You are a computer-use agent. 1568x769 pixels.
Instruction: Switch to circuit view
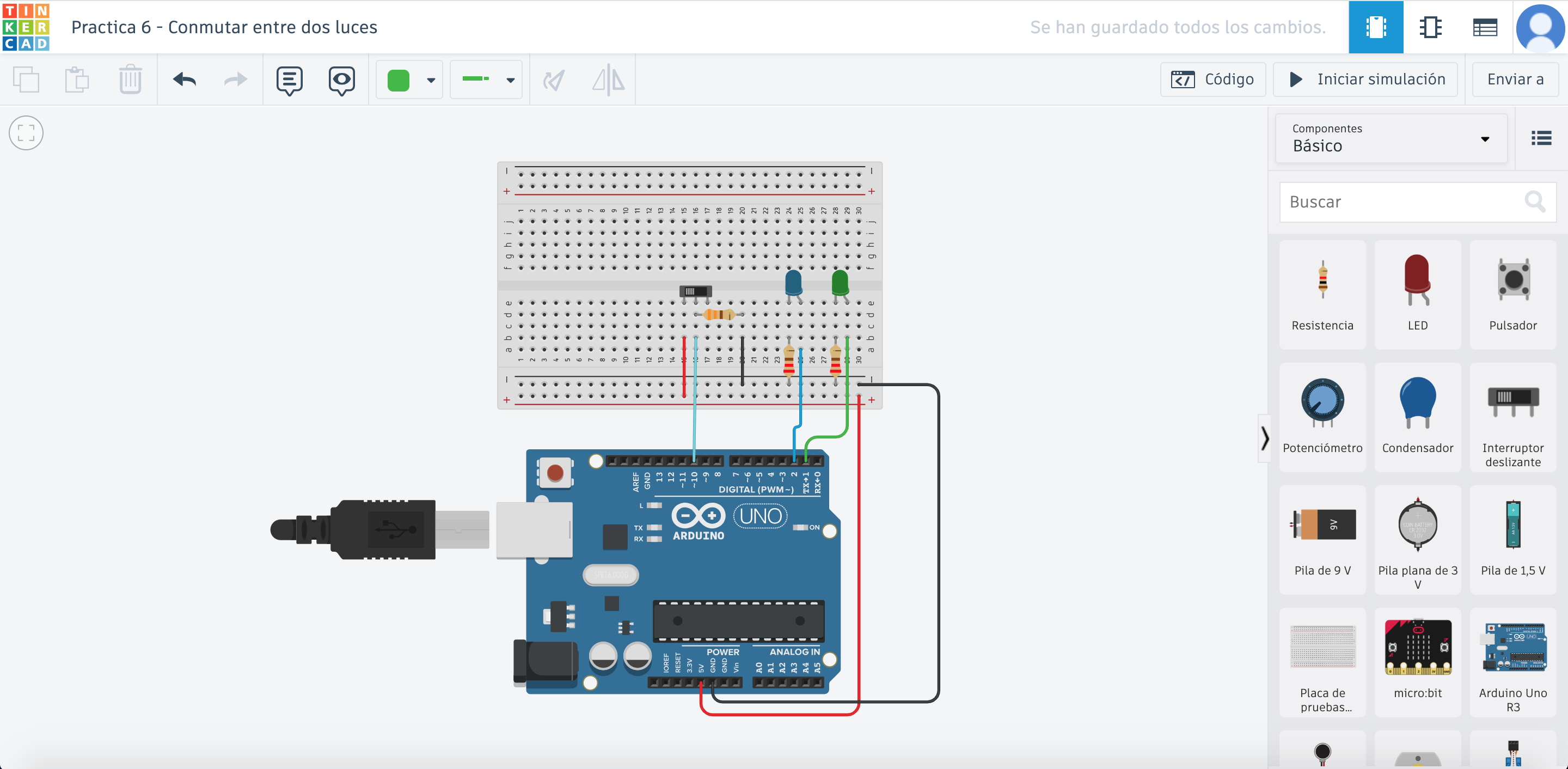tap(1376, 27)
